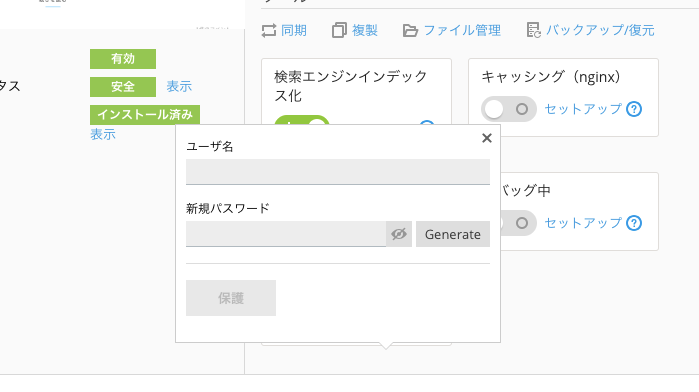Click the 複製 clone icon
This screenshot has height=392, width=699.
(339, 30)
